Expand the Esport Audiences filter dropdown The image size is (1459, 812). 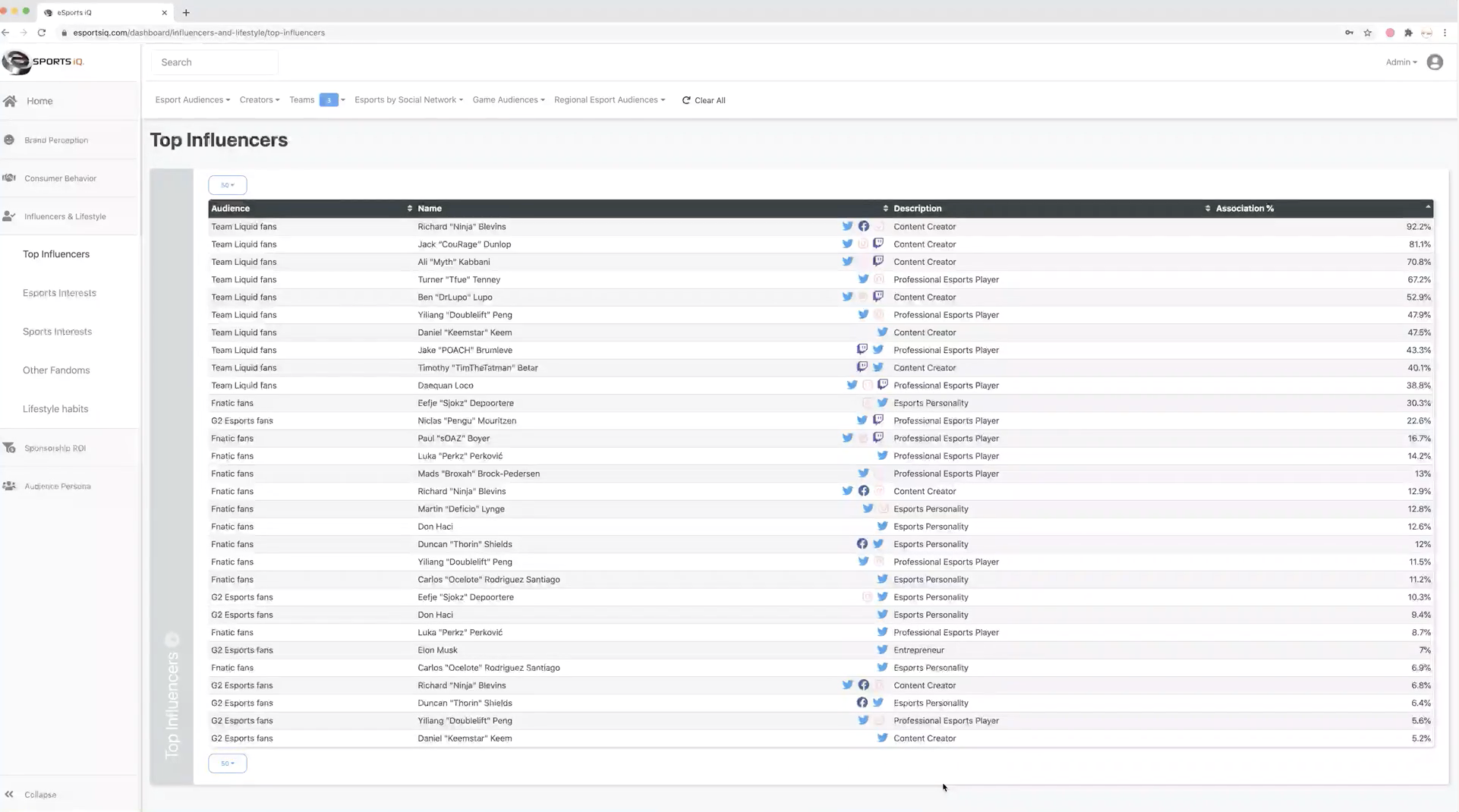point(192,100)
